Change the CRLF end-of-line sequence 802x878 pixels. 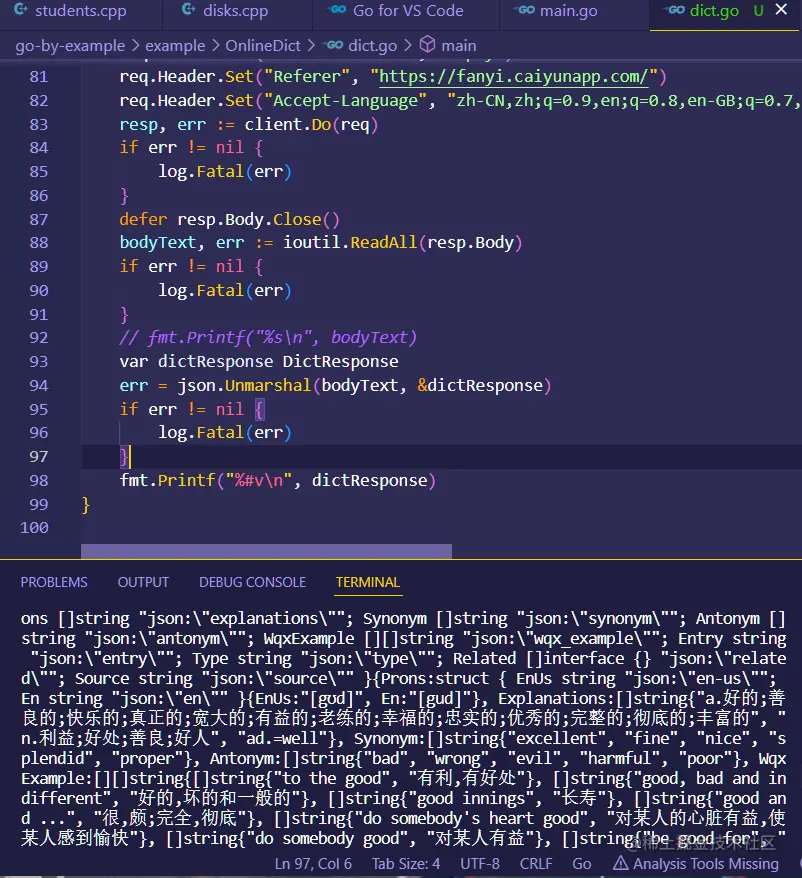coord(536,864)
